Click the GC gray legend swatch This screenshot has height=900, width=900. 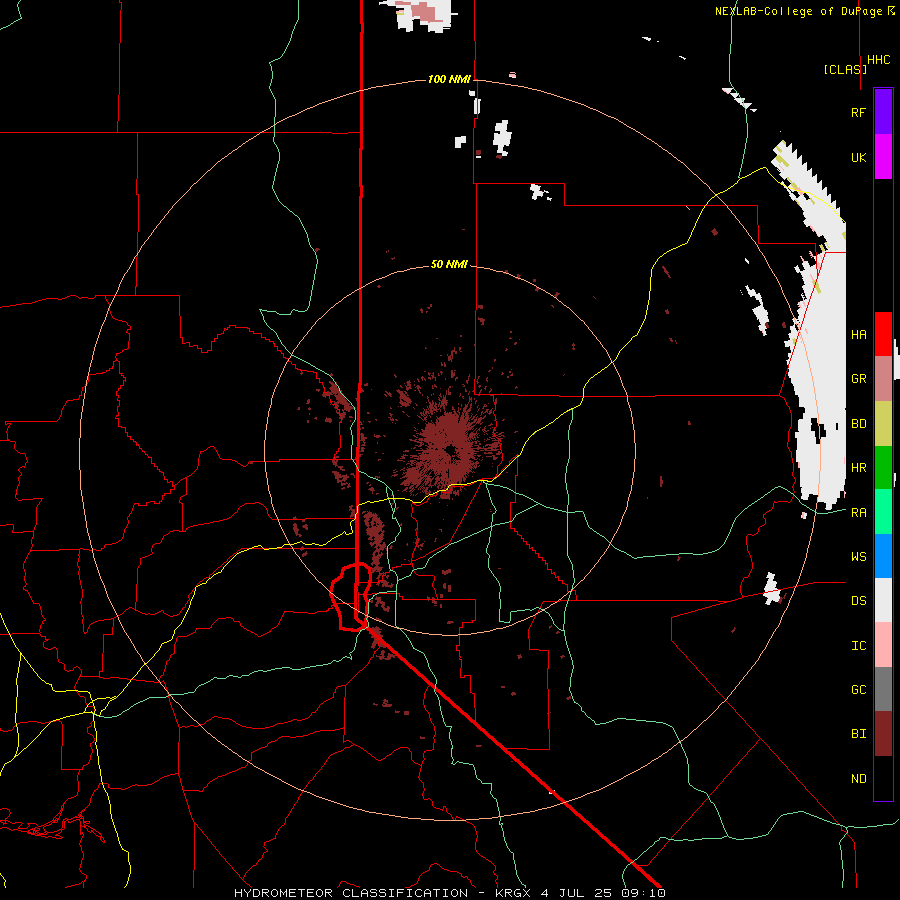883,689
